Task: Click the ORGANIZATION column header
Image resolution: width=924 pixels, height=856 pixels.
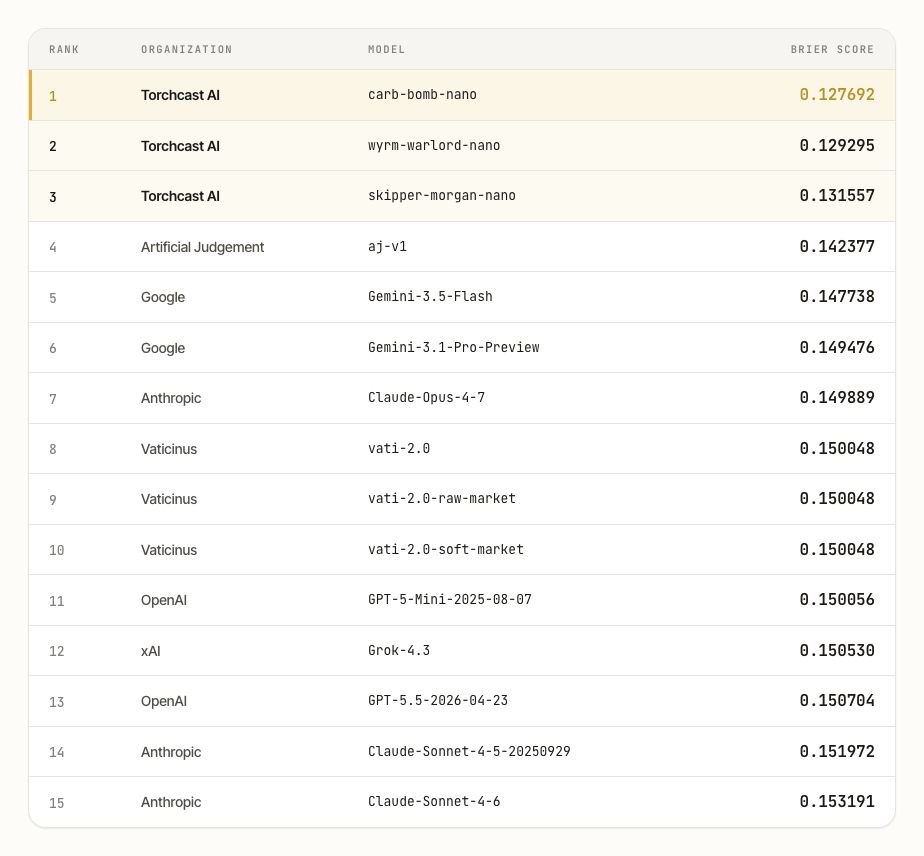Action: (186, 49)
